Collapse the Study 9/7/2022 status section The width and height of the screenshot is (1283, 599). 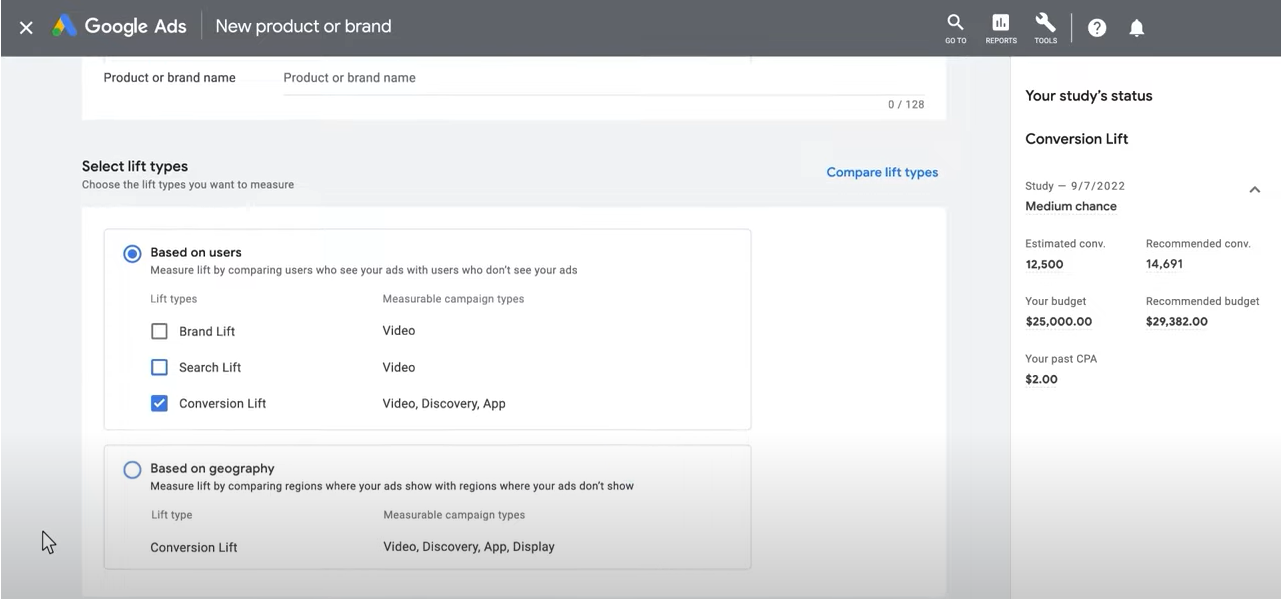pyautogui.click(x=1254, y=190)
